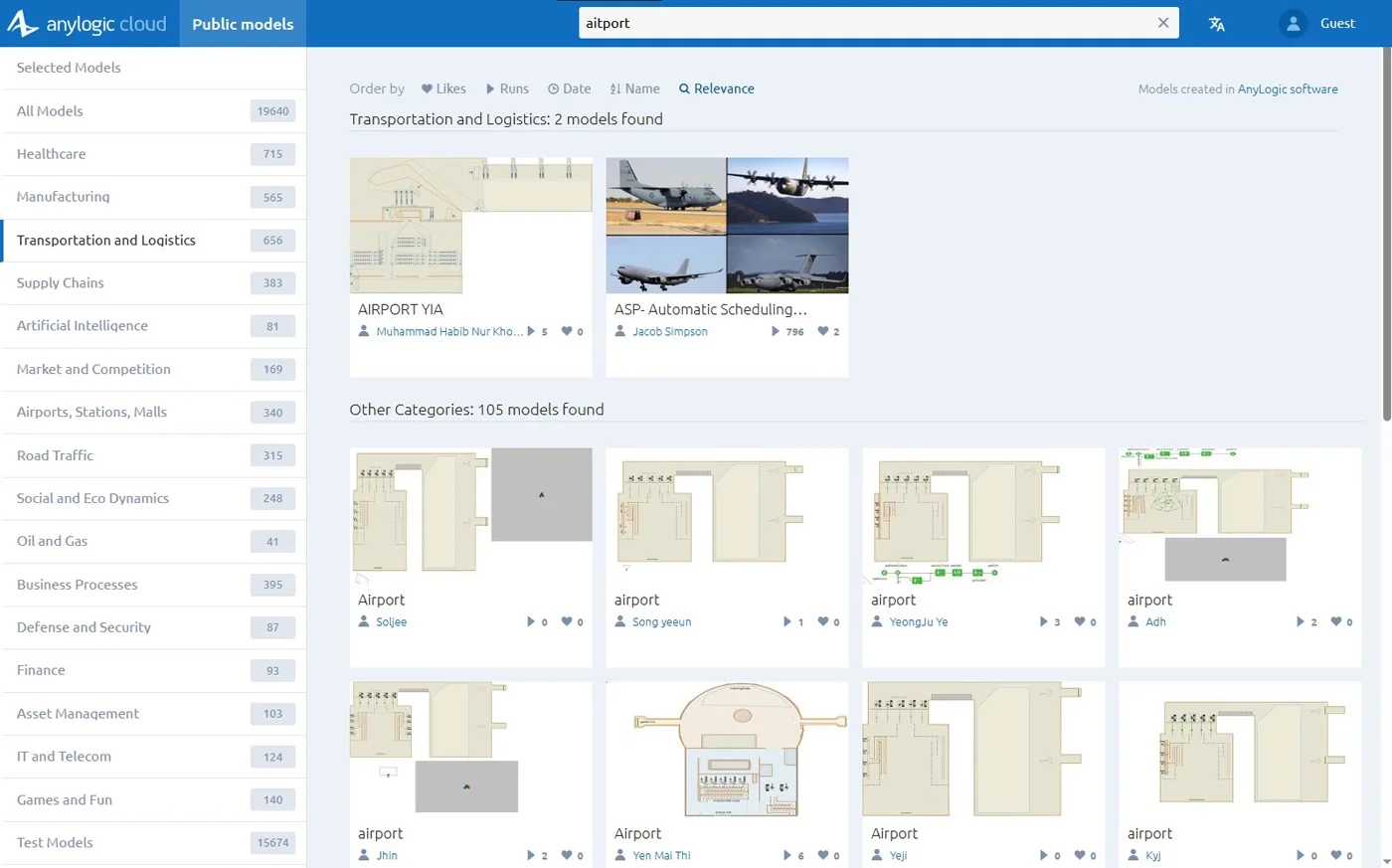Sort models by Runs

(507, 88)
